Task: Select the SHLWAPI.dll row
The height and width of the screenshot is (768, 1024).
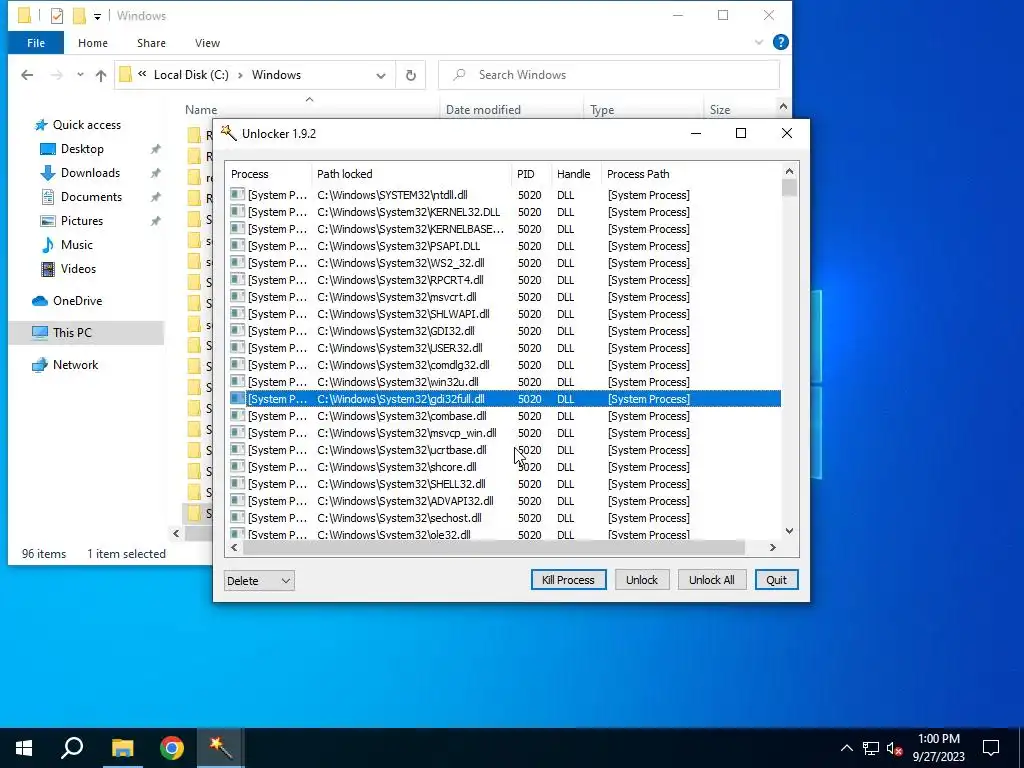Action: click(x=505, y=313)
